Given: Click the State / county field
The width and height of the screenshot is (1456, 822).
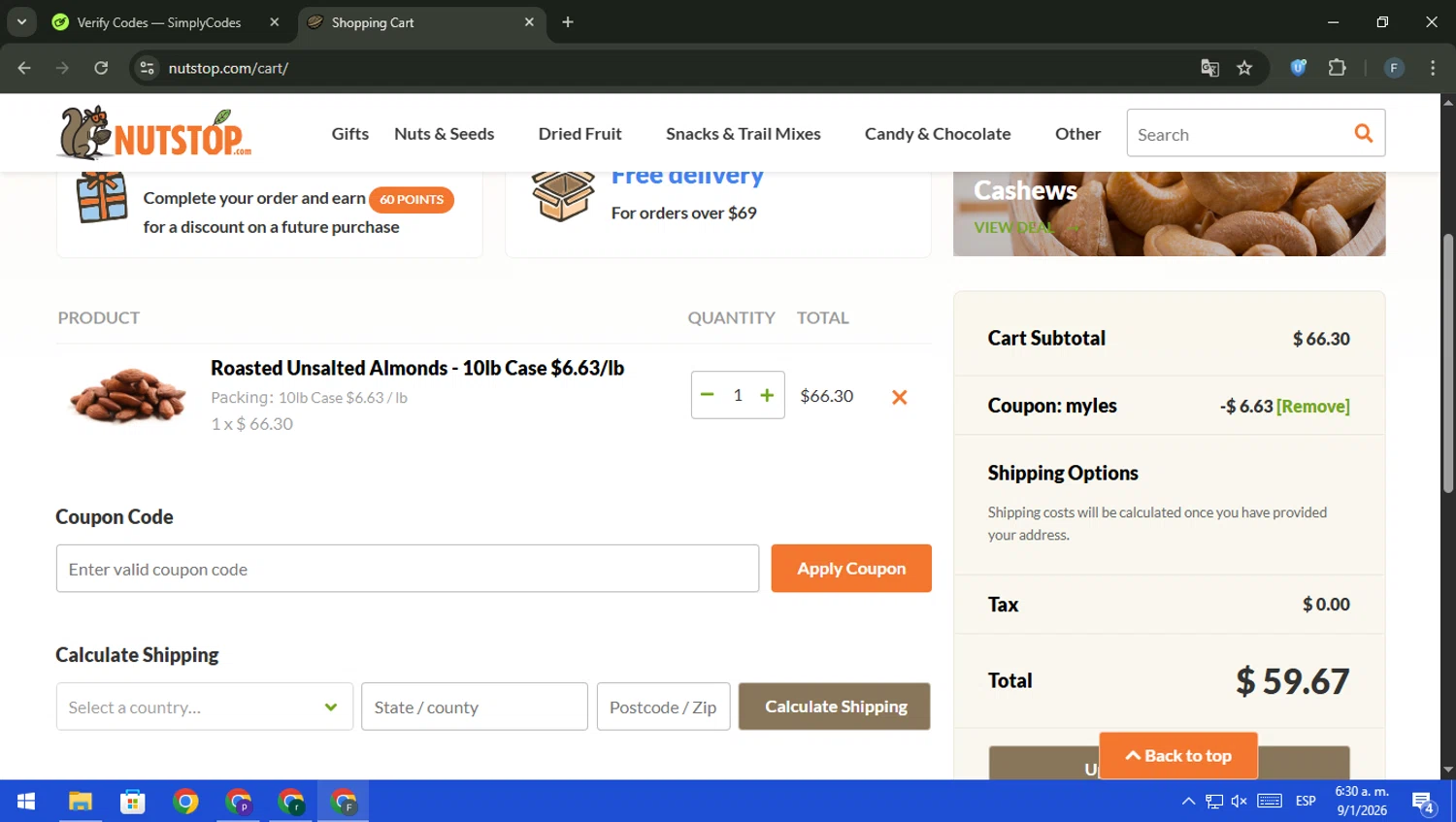Looking at the screenshot, I should (475, 707).
